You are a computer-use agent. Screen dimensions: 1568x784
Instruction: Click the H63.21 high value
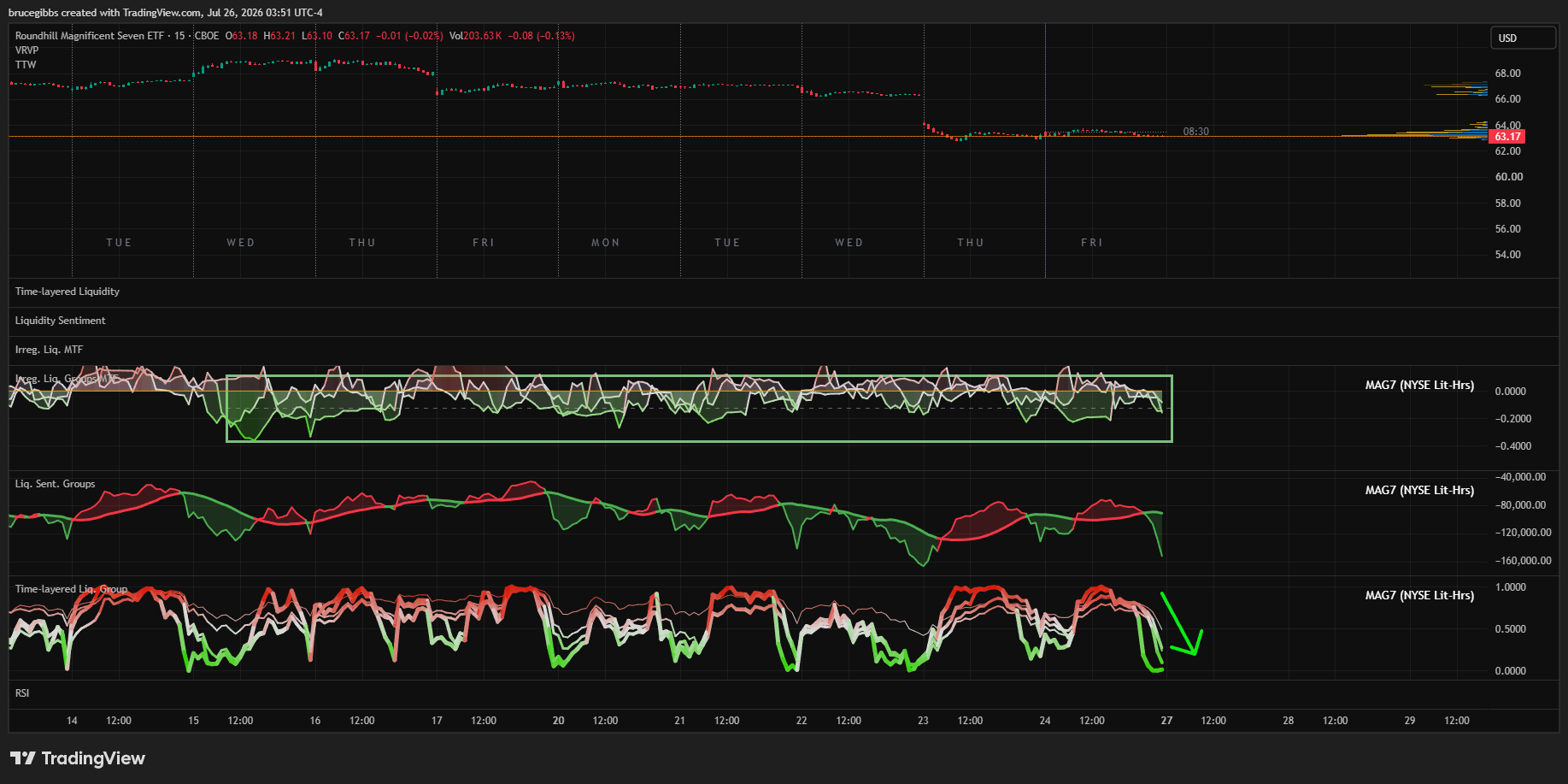click(x=279, y=36)
